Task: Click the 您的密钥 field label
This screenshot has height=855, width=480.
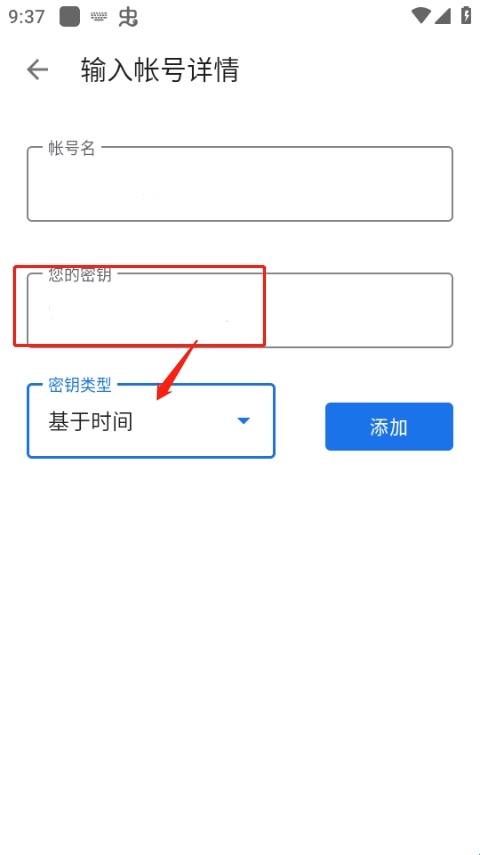Action: pos(80,275)
